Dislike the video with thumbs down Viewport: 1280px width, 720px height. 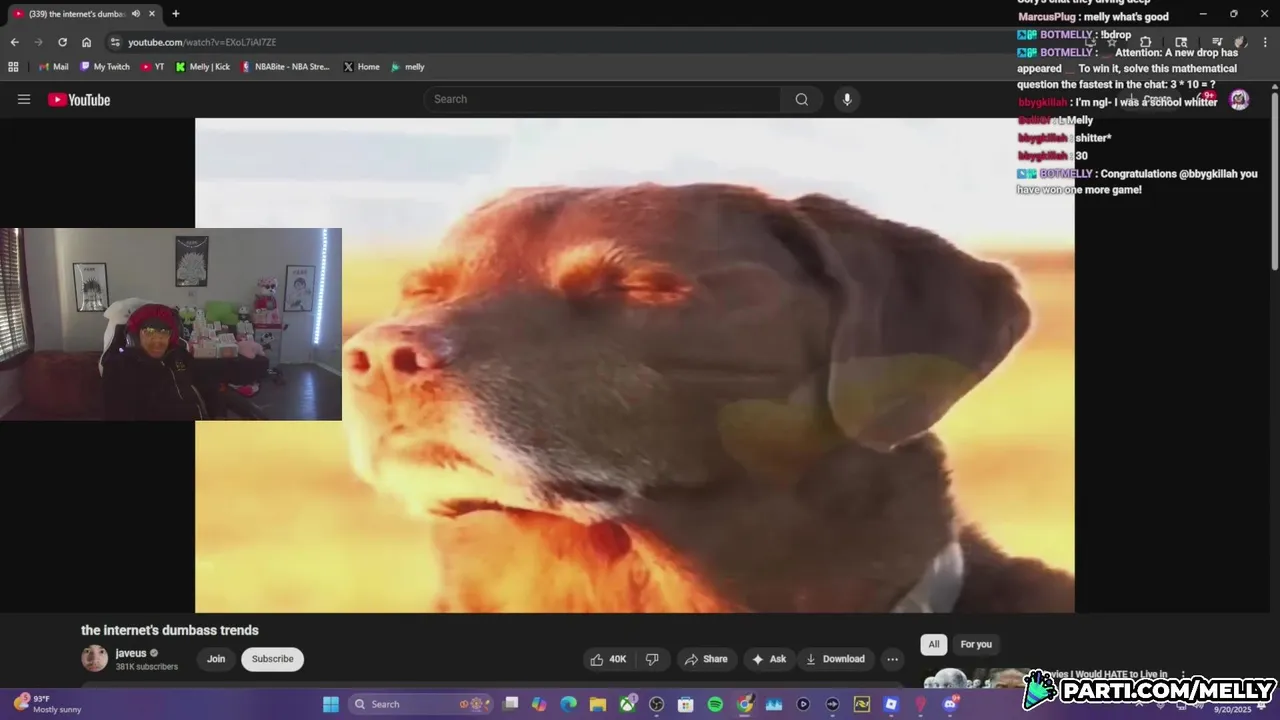pyautogui.click(x=652, y=659)
